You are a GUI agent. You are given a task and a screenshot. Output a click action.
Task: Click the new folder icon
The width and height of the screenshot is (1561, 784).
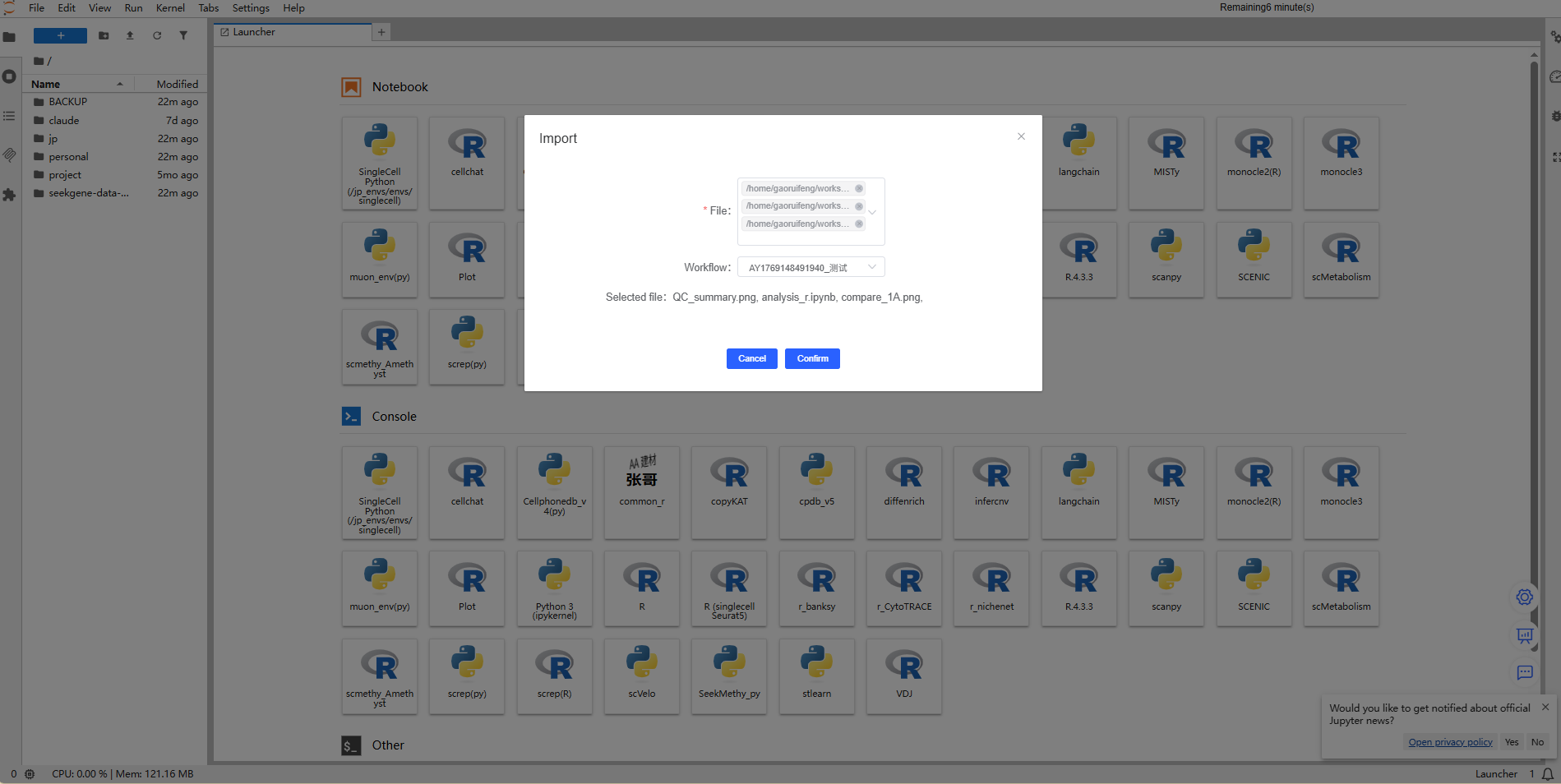pos(104,35)
